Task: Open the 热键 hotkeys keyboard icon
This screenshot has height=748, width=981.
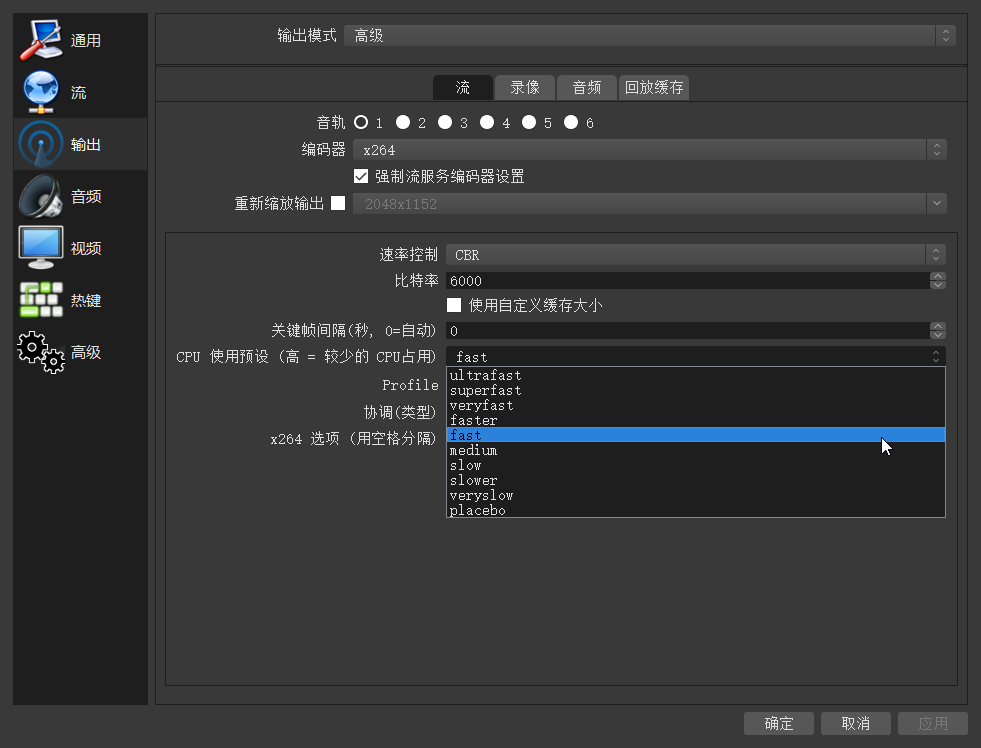Action: point(41,300)
